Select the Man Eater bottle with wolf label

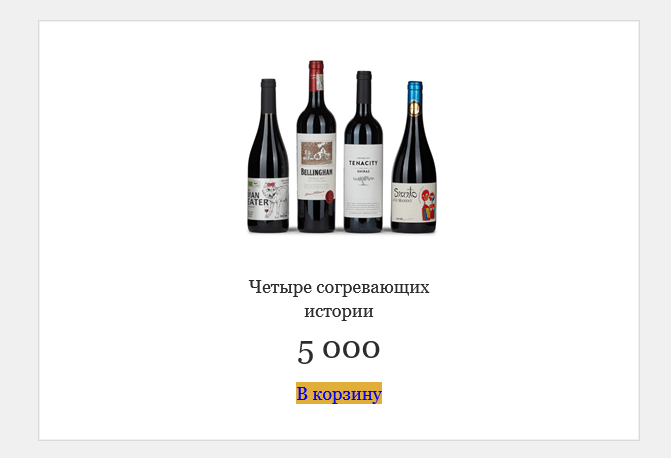pyautogui.click(x=268, y=156)
